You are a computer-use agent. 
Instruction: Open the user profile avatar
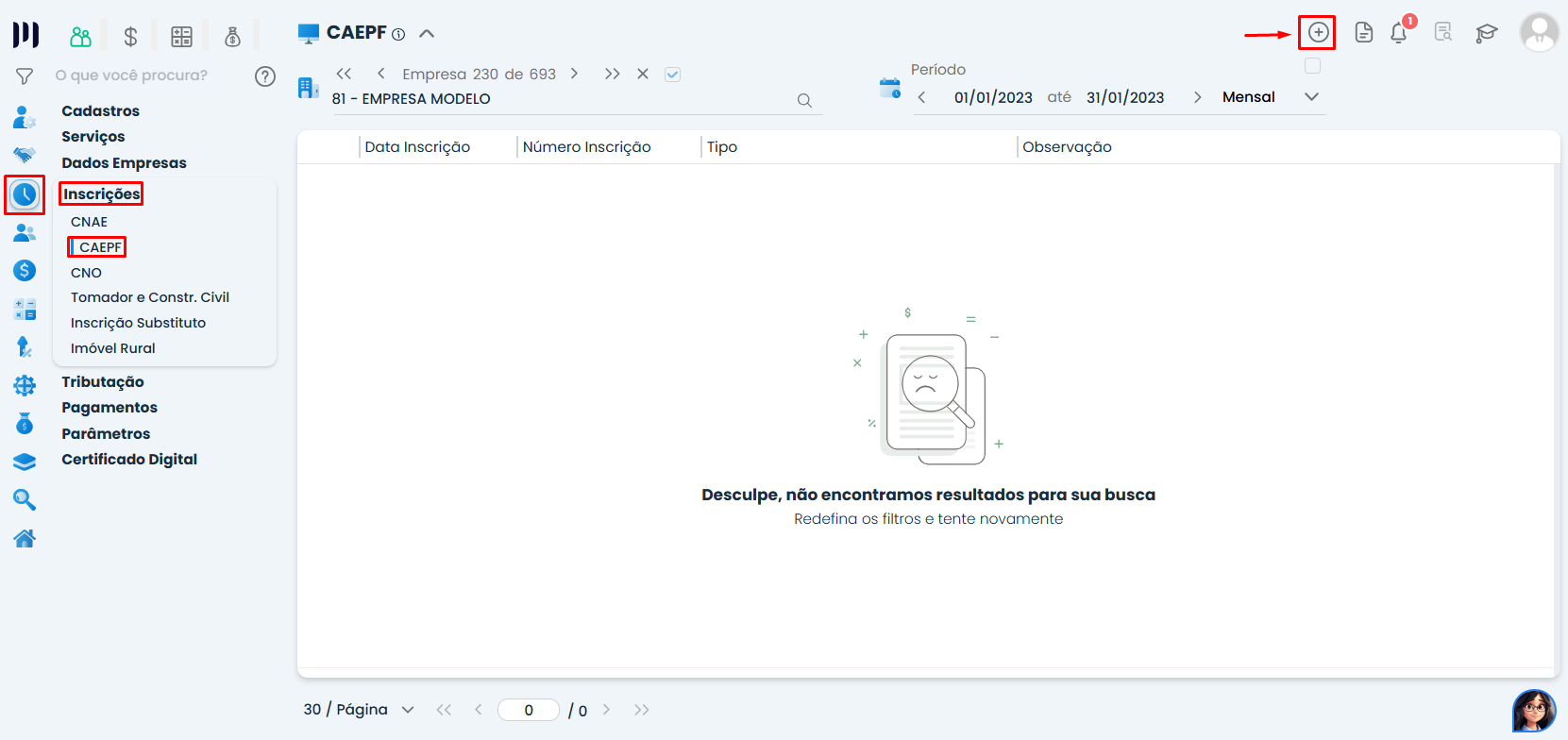point(1539,33)
